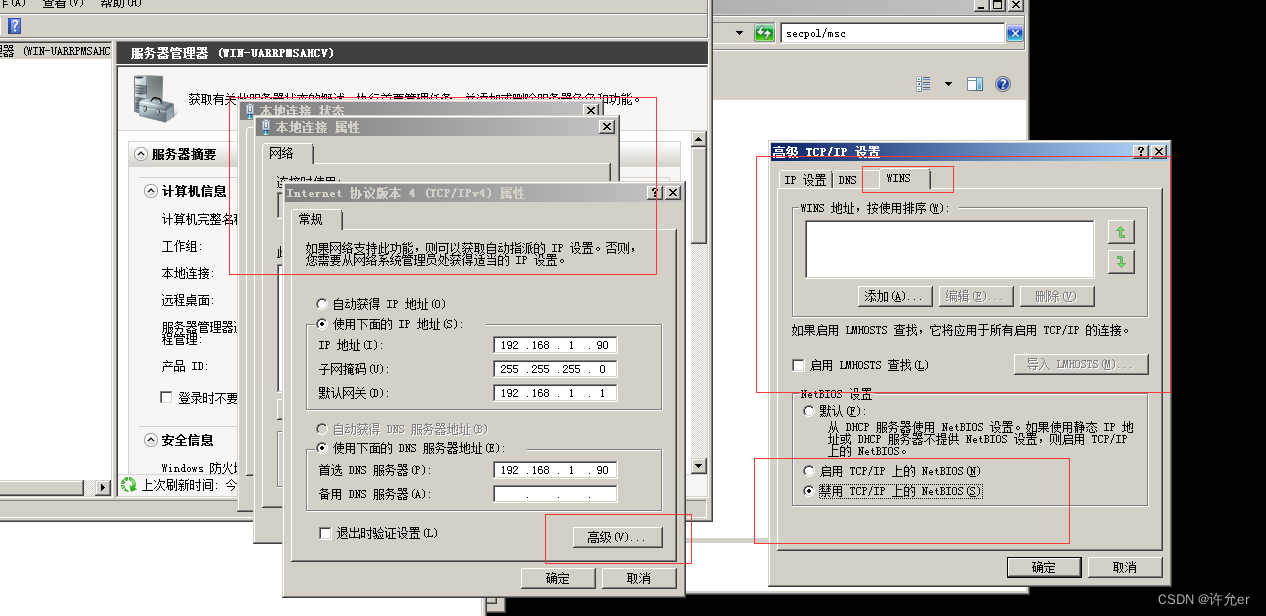Screen dimensions: 1266x616
Task: Enable 启用 LMHOSTS 查找 checkbox
Action: tap(798, 366)
